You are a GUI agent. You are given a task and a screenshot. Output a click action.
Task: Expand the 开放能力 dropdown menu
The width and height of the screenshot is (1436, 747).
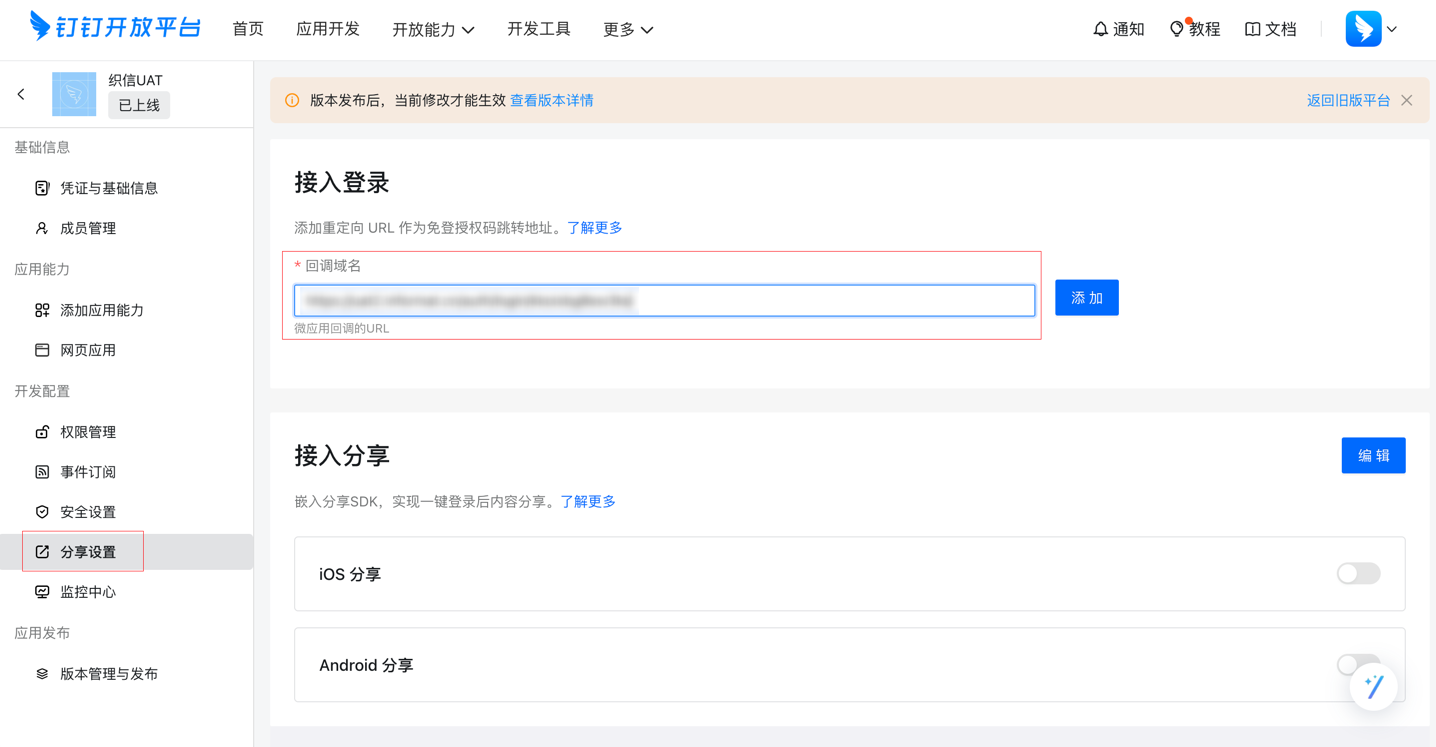[x=433, y=30]
